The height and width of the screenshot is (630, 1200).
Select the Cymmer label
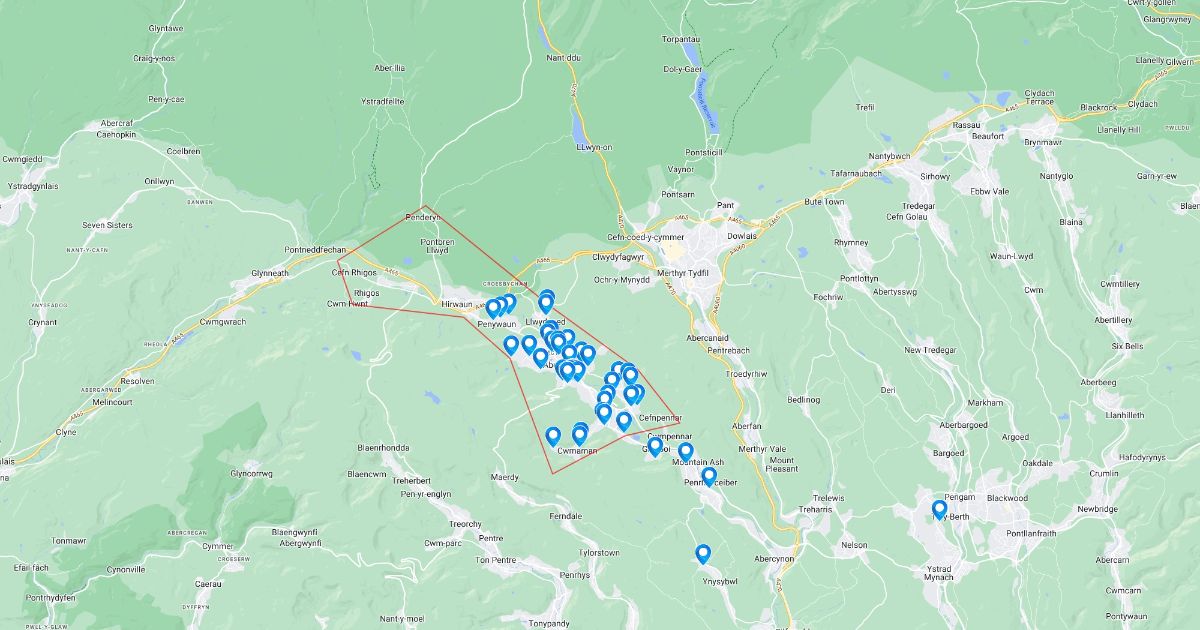click(x=217, y=546)
